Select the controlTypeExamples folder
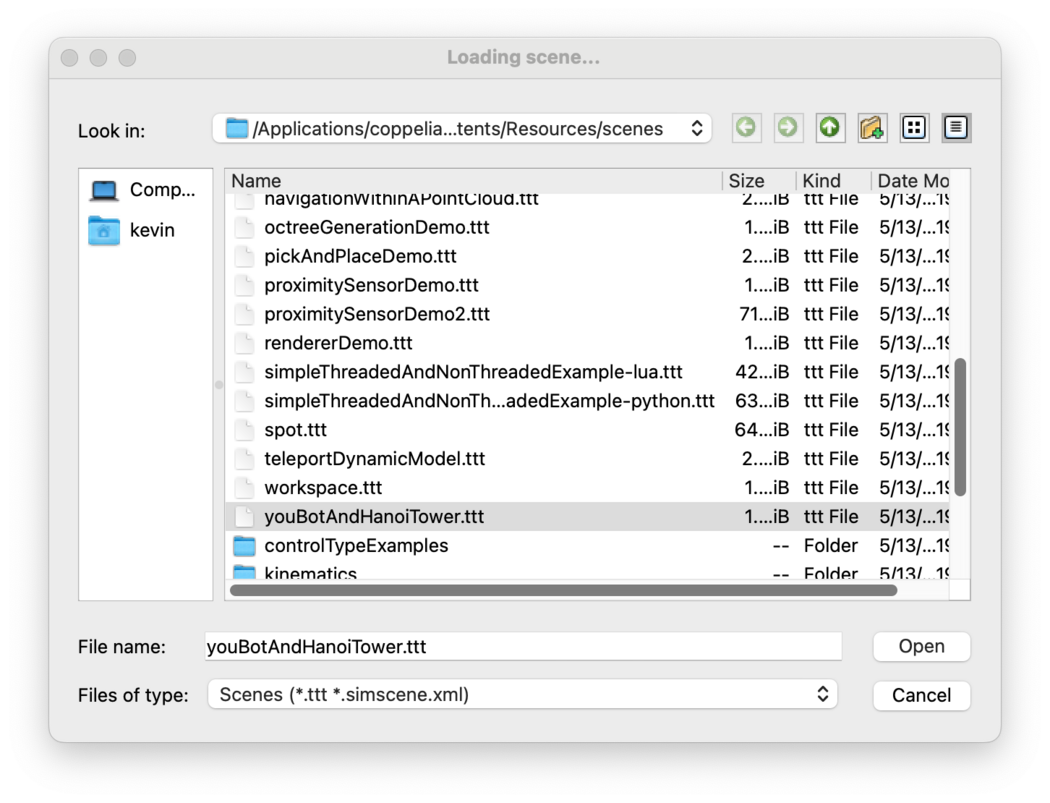 coord(355,546)
